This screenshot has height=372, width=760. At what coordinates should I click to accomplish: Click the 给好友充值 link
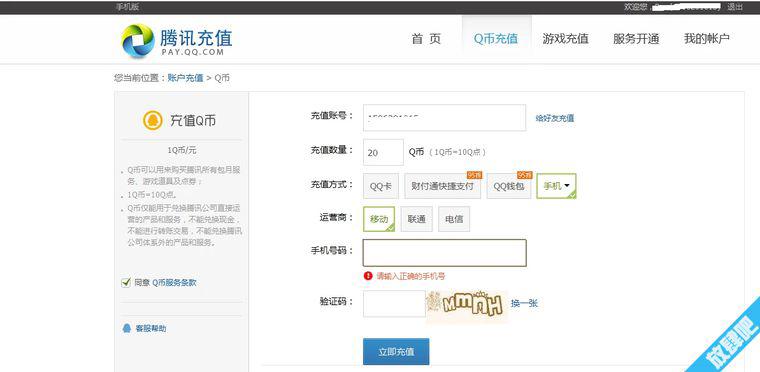coord(555,118)
